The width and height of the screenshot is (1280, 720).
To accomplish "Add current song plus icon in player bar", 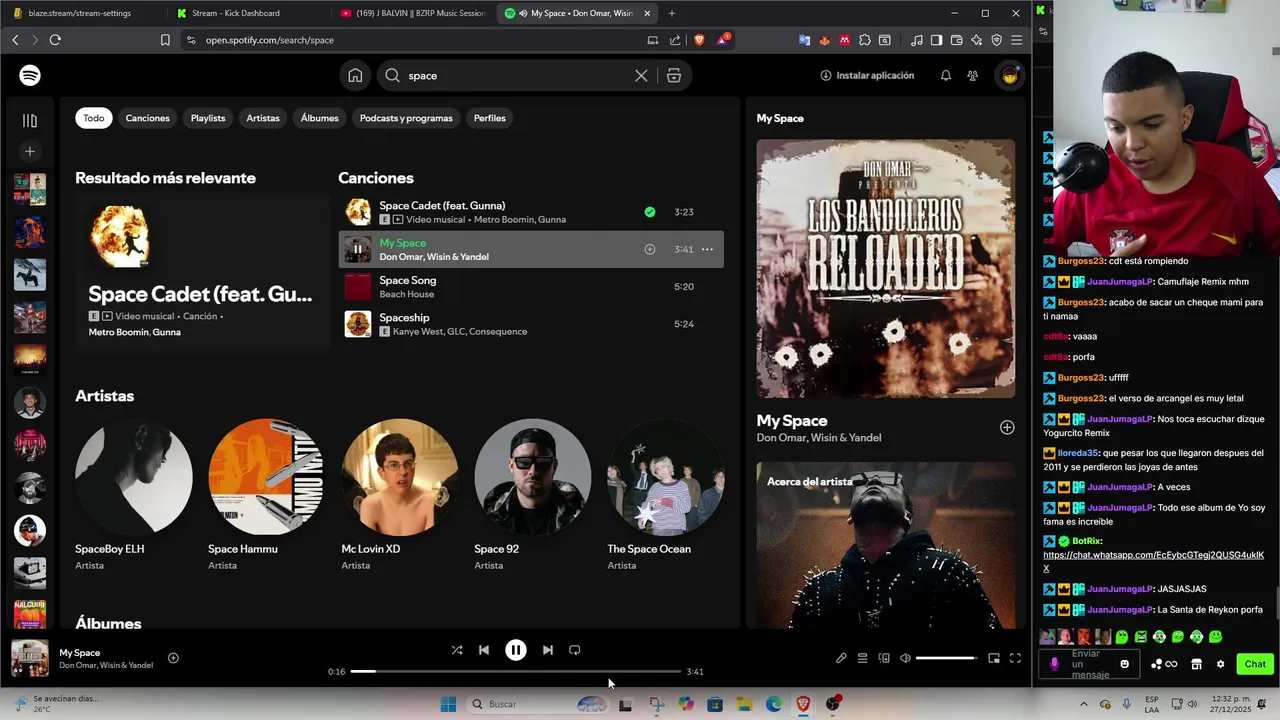I will (x=173, y=658).
